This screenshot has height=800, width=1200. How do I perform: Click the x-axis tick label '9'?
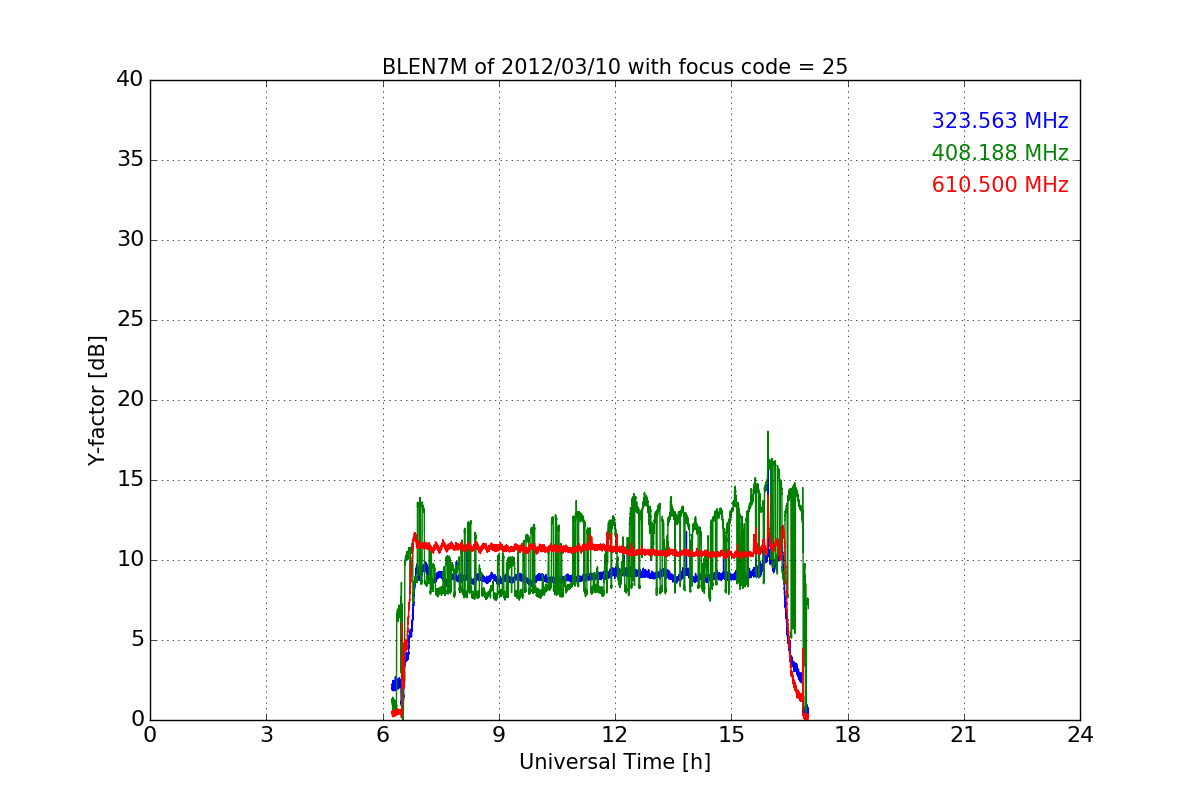click(499, 735)
